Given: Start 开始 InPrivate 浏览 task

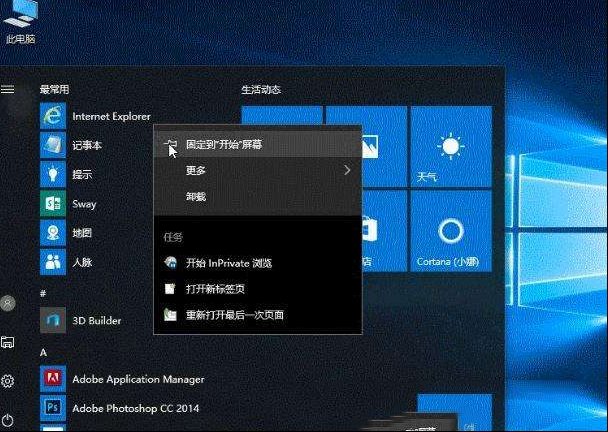Looking at the screenshot, I should [x=258, y=263].
